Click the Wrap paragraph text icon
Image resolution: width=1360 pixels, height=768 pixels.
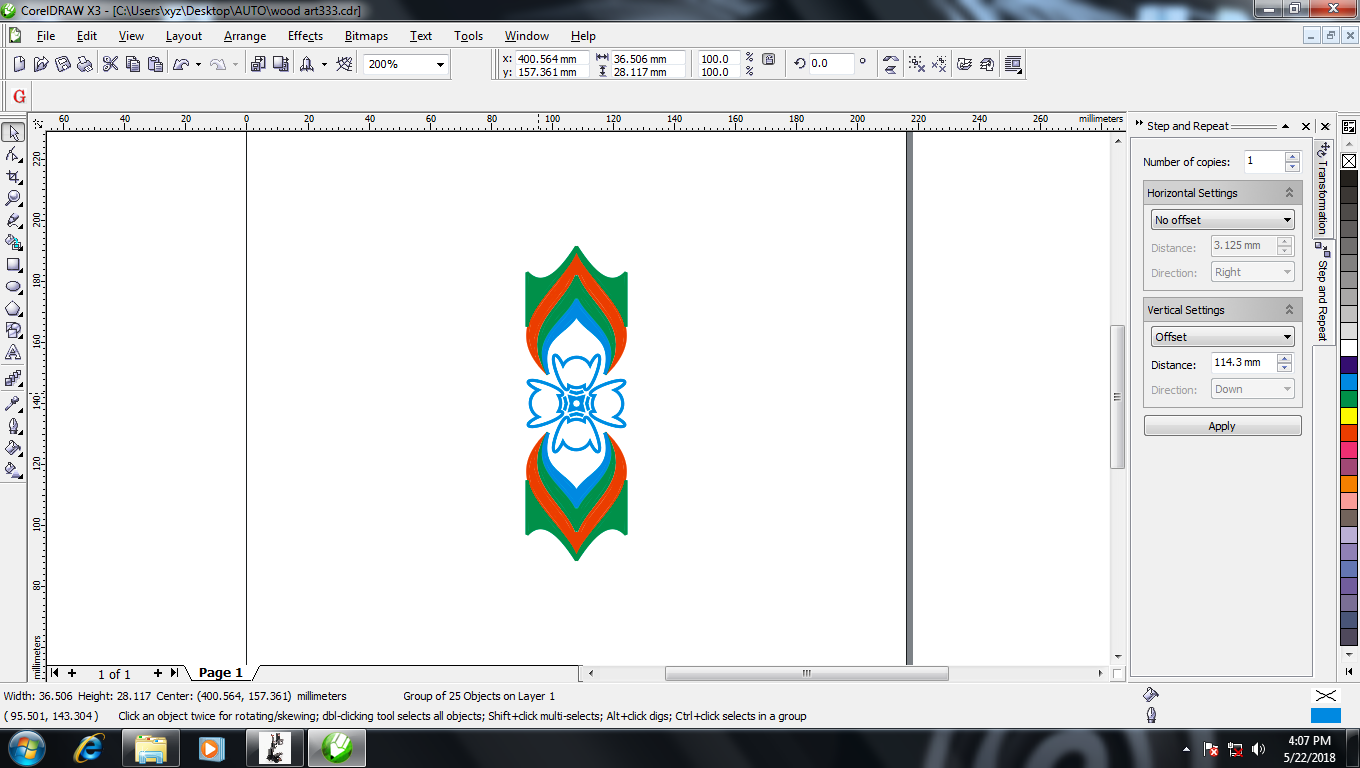pyautogui.click(x=1013, y=64)
